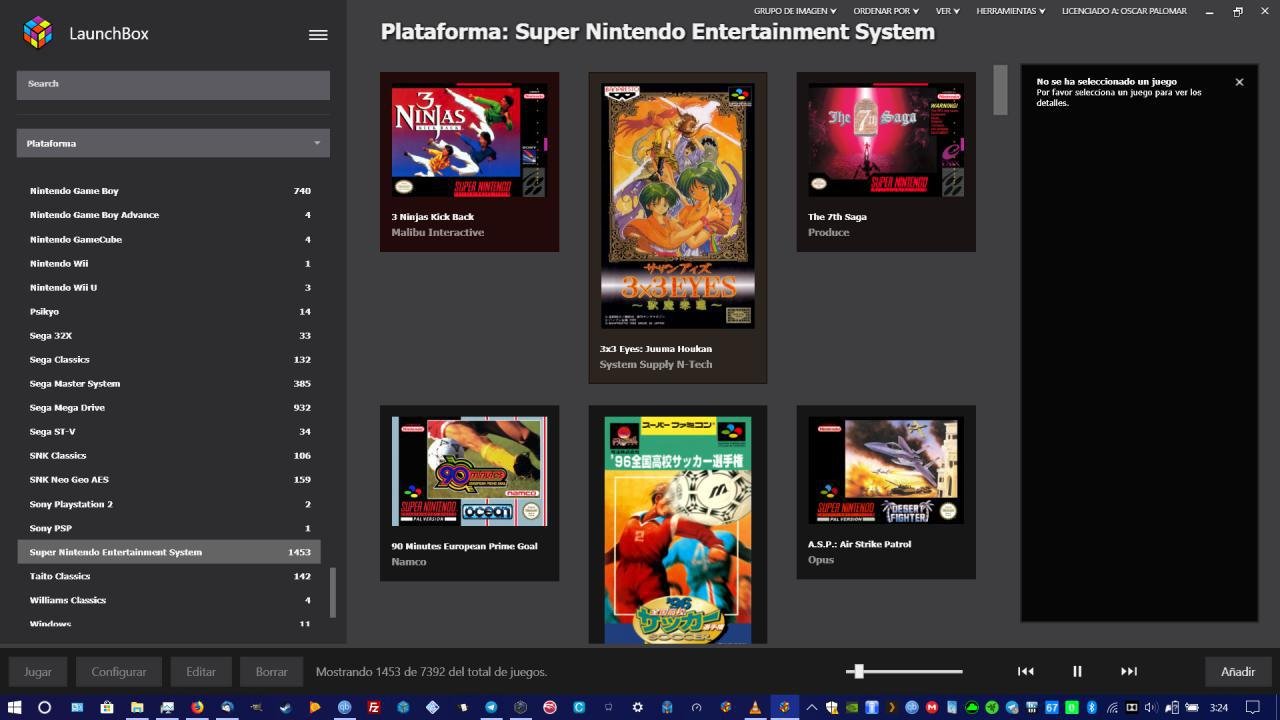The width and height of the screenshot is (1280, 720).
Task: Select A.S.P. Air Strike Patrol cover
Action: click(x=886, y=471)
